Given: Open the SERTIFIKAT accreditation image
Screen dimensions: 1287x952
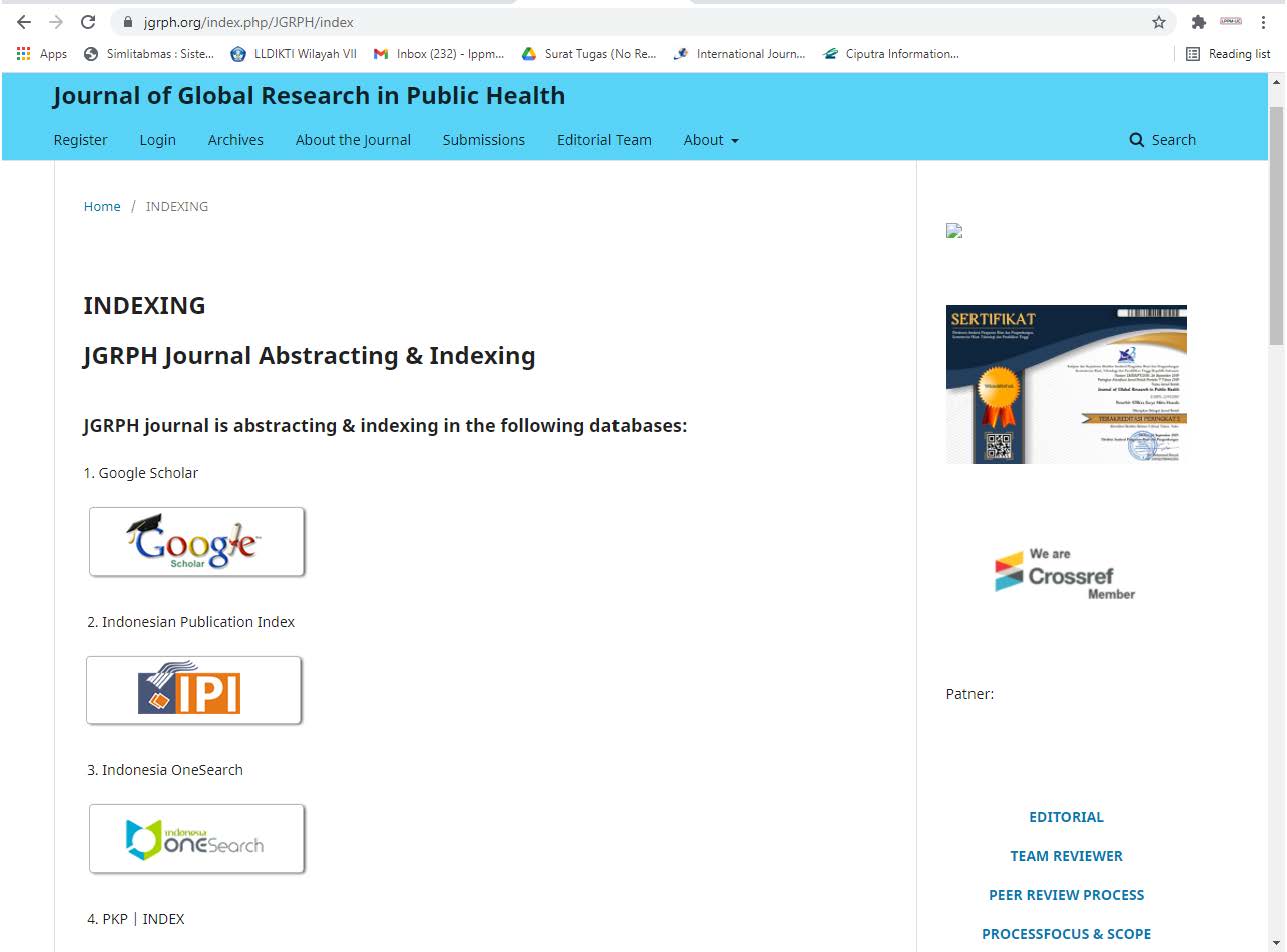Looking at the screenshot, I should point(1066,384).
